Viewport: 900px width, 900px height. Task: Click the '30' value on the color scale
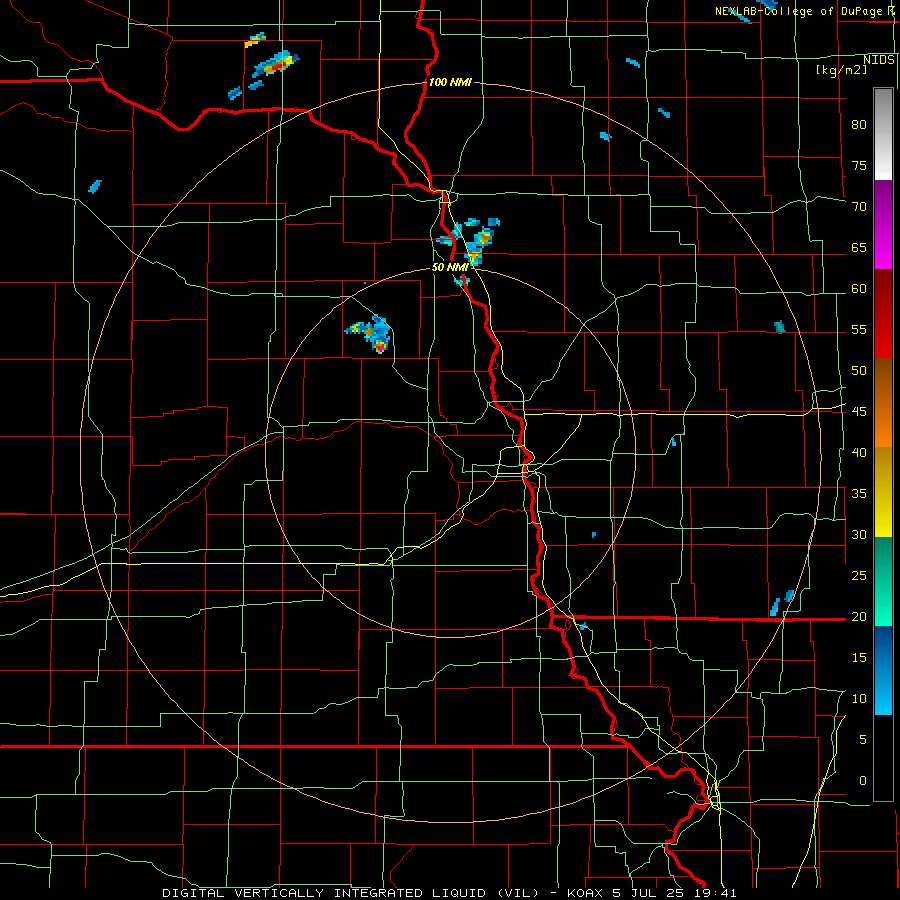click(859, 535)
